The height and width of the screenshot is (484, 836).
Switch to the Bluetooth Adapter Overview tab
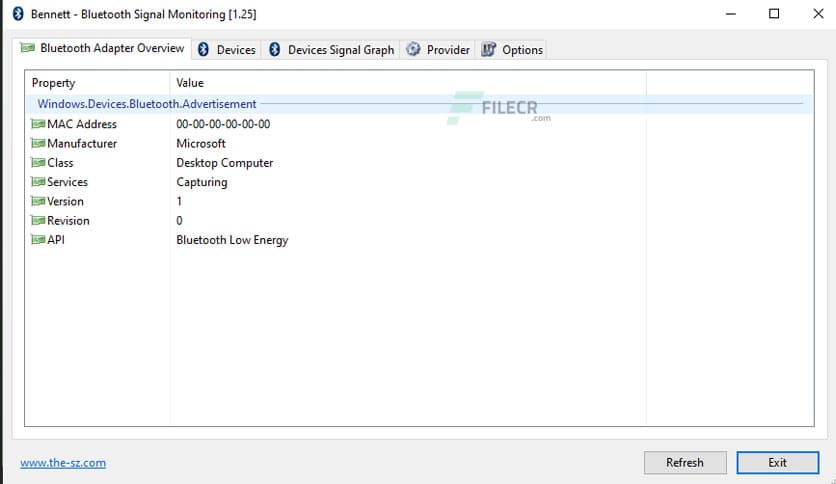pos(102,48)
